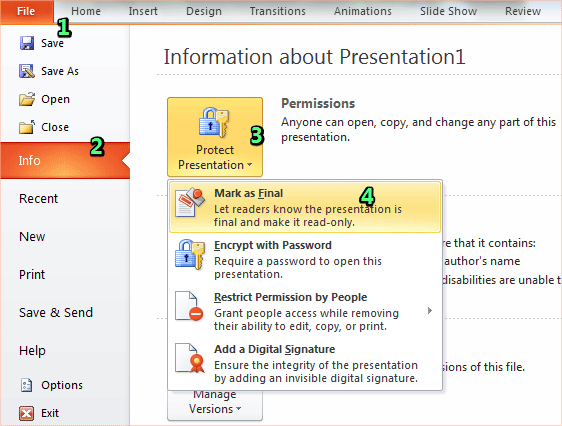The height and width of the screenshot is (426, 562).
Task: Open the File tab
Action: tap(27, 11)
